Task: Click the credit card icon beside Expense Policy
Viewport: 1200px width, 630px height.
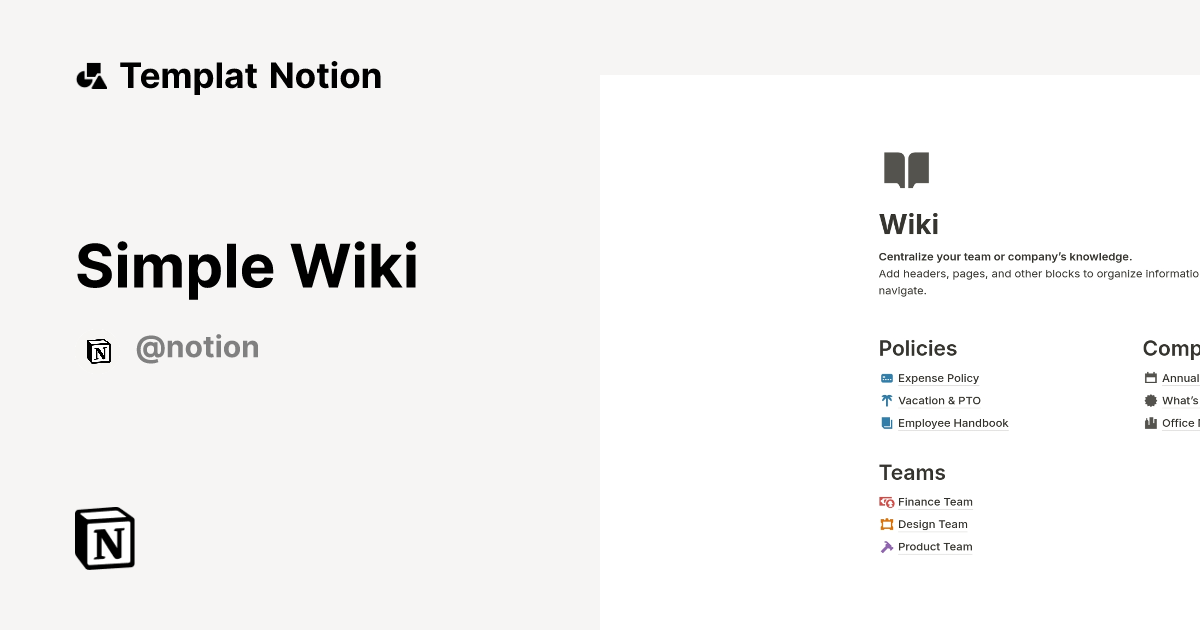Action: coord(886,378)
